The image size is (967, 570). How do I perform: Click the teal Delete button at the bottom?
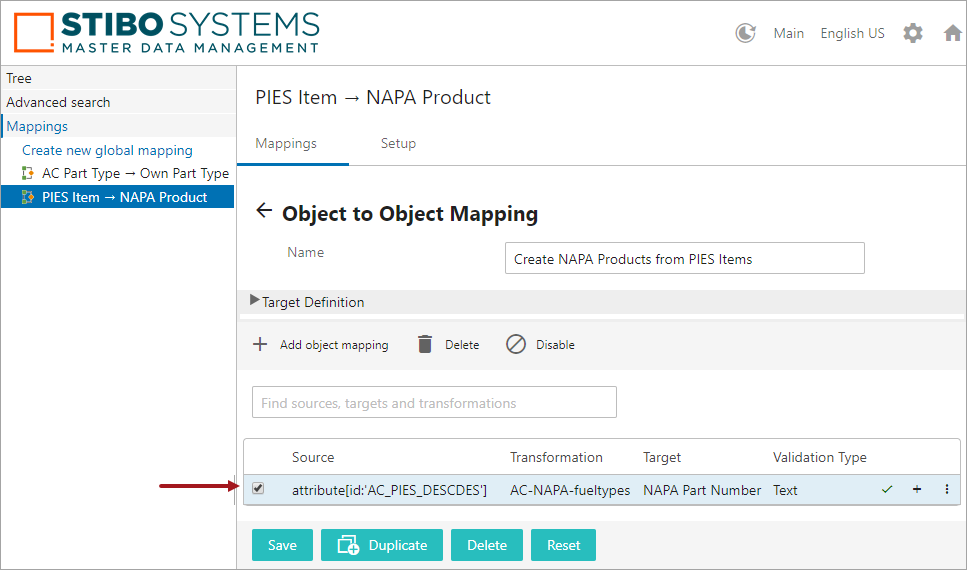(487, 545)
